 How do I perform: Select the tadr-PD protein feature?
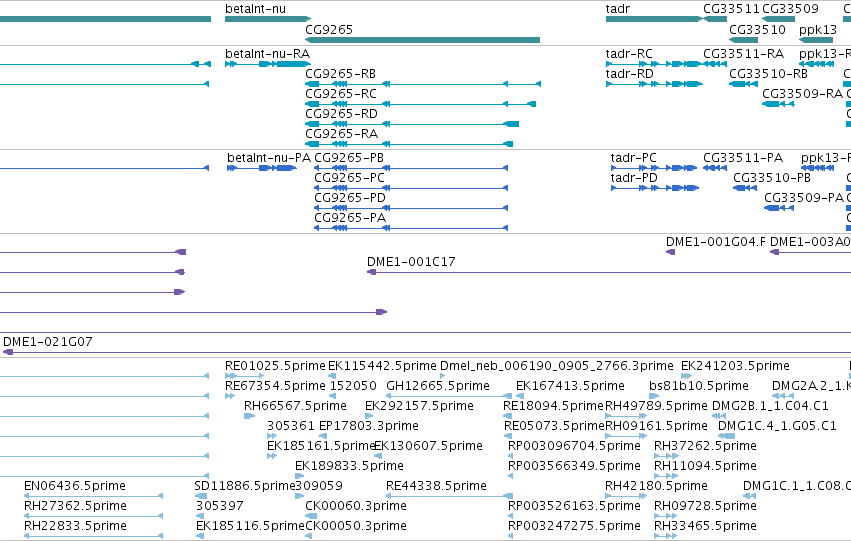(655, 188)
